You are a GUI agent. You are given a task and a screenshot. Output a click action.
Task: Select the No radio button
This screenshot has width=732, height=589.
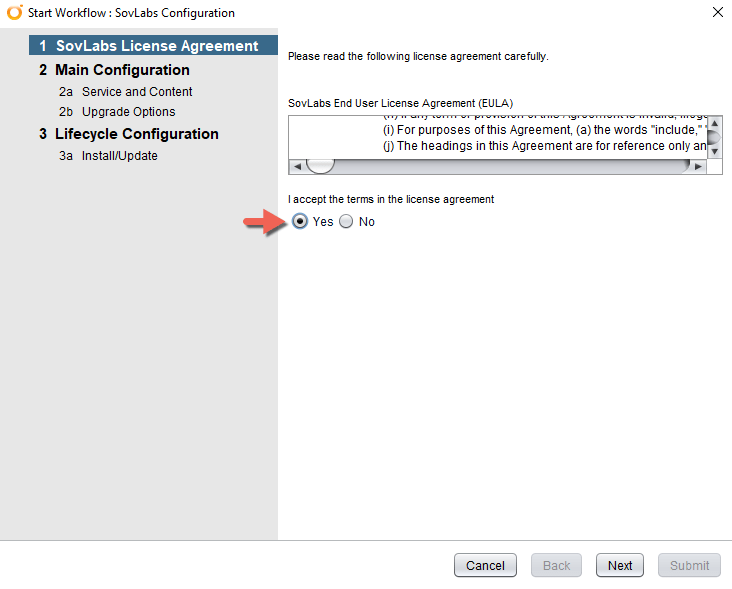click(x=347, y=222)
